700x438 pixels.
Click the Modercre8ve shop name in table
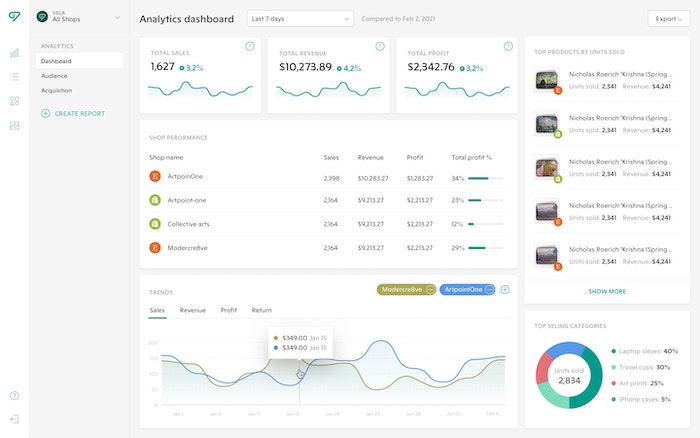pyautogui.click(x=188, y=248)
